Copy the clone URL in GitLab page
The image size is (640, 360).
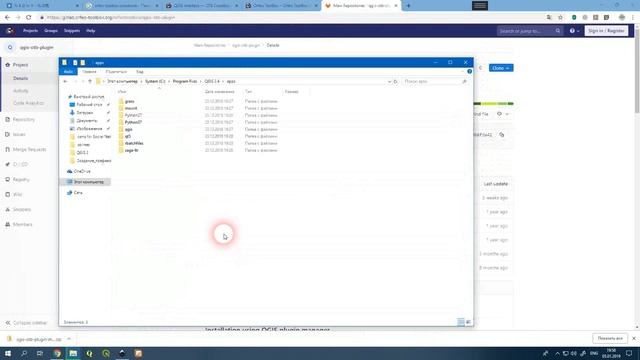tap(502, 135)
